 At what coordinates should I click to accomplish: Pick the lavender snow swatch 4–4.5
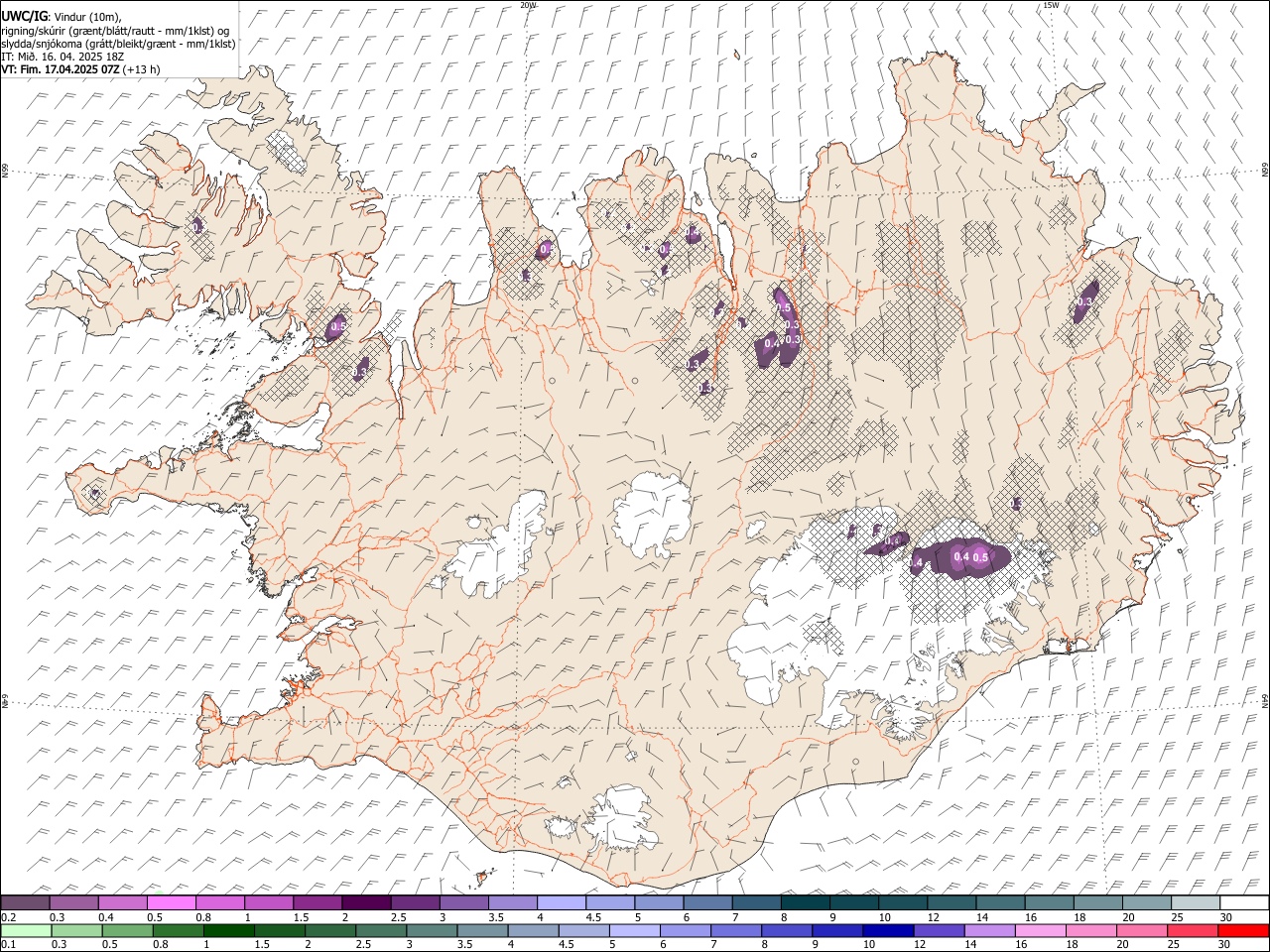click(x=562, y=903)
